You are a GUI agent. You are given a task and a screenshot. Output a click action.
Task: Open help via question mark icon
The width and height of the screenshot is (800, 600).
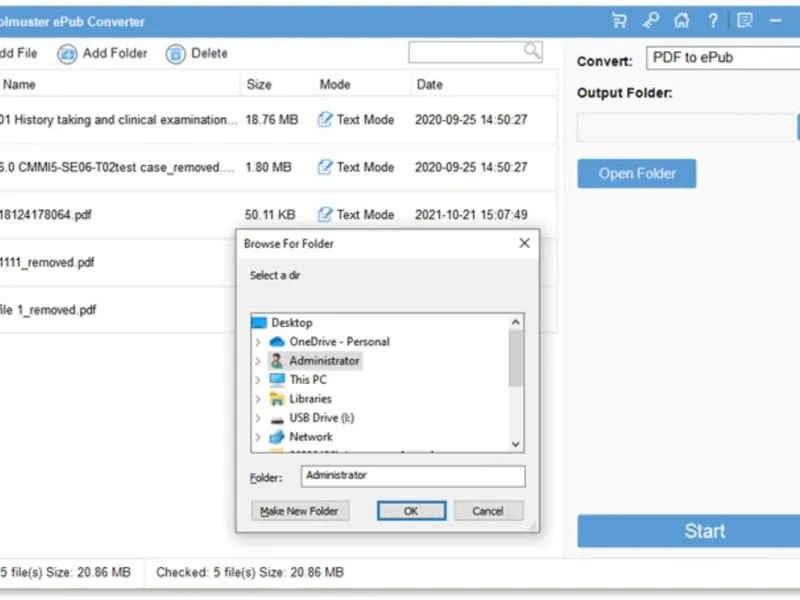point(713,21)
